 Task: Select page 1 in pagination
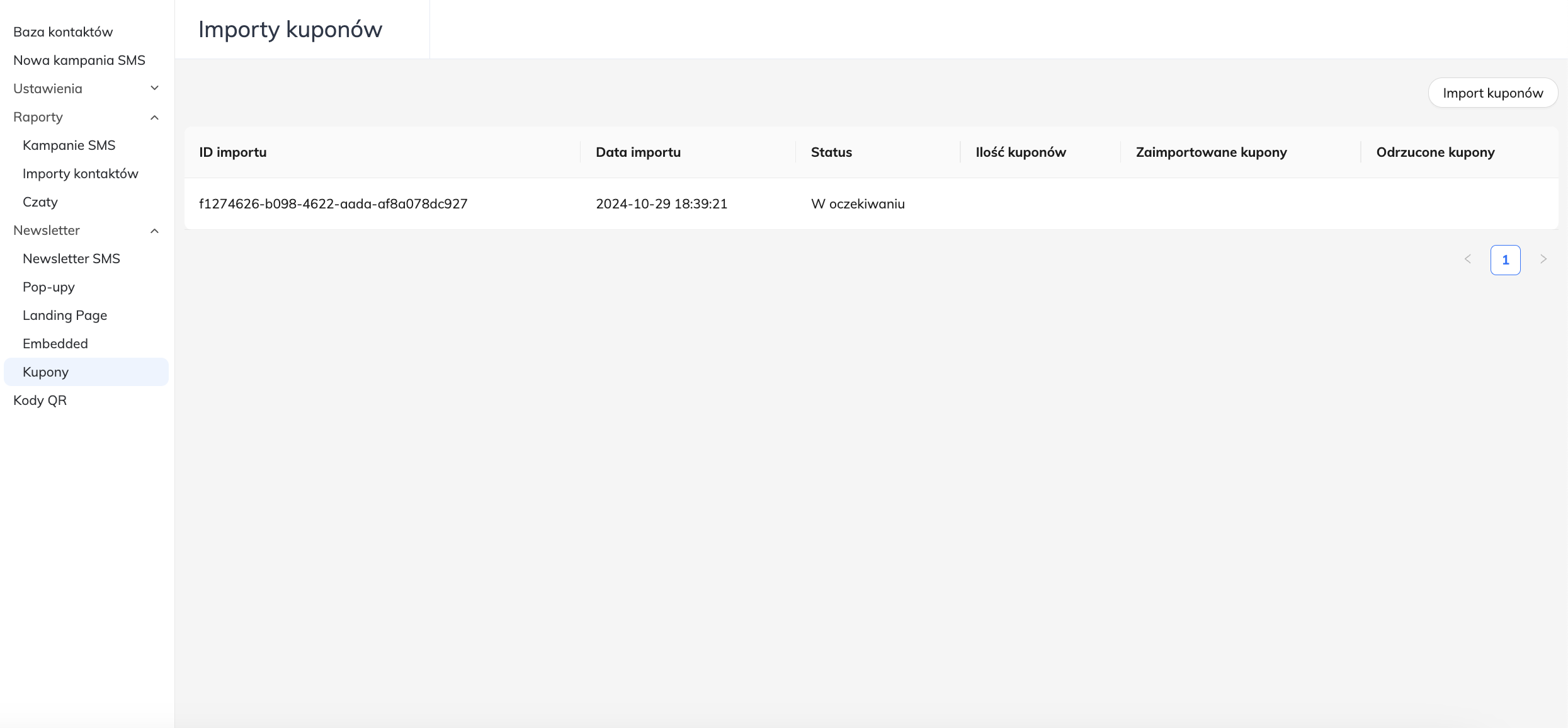(1505, 260)
